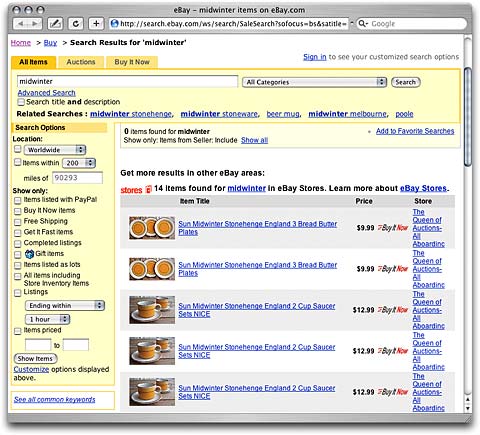Image resolution: width=480 pixels, height=435 pixels.
Task: Click the zip code field showing 90293
Action: 77,178
